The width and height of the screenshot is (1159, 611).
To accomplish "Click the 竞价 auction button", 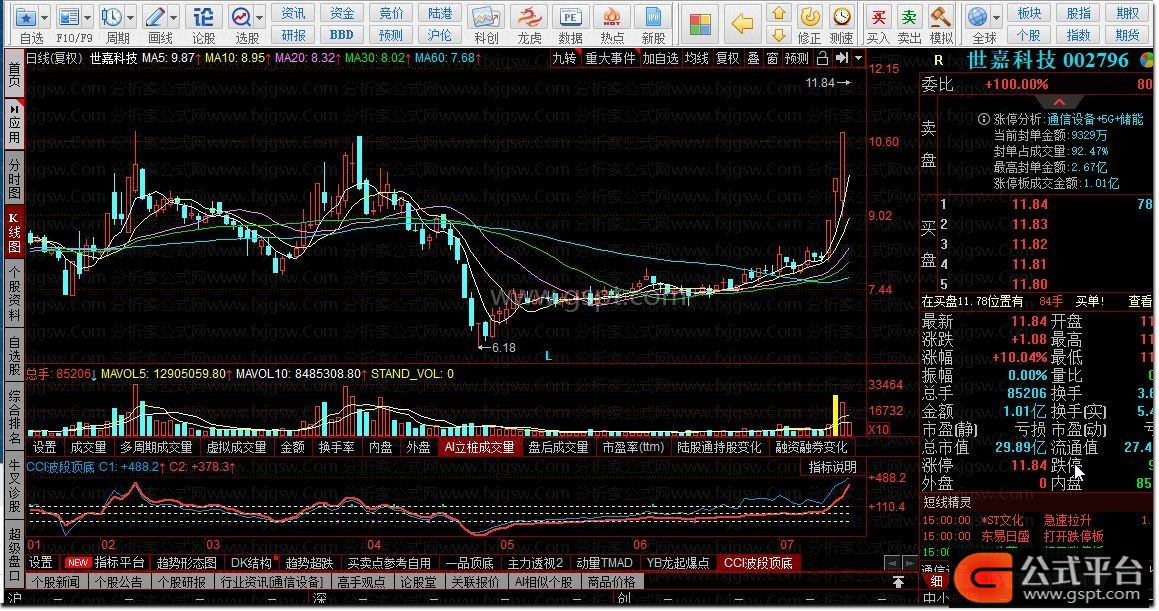I will (390, 13).
